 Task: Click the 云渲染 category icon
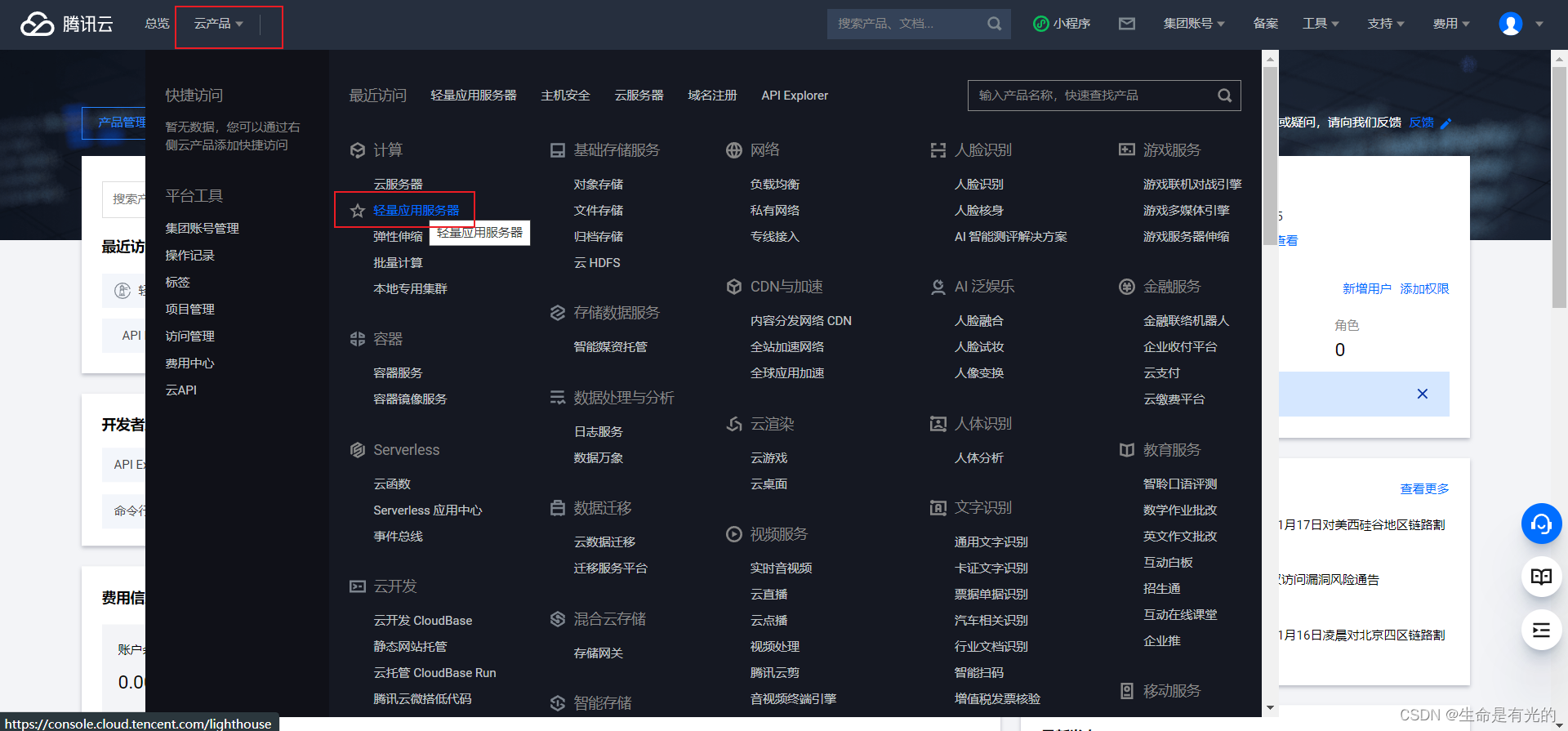click(733, 424)
